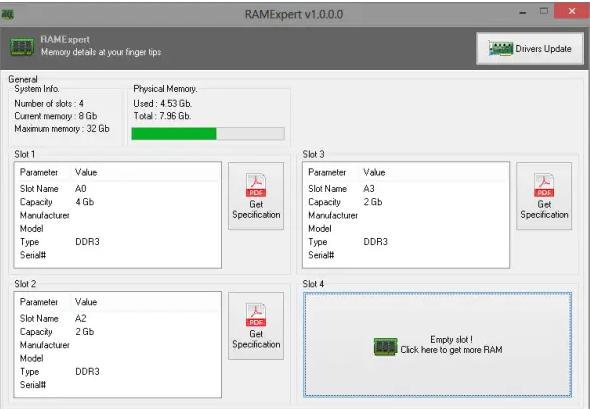The width and height of the screenshot is (590, 409).
Task: Select Slot 3 Manufacturer row
Action: point(406,216)
